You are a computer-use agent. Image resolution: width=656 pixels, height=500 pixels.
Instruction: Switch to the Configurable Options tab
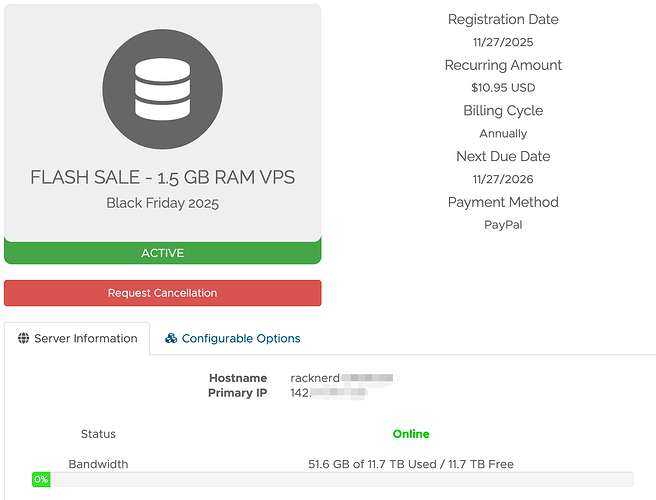[233, 338]
